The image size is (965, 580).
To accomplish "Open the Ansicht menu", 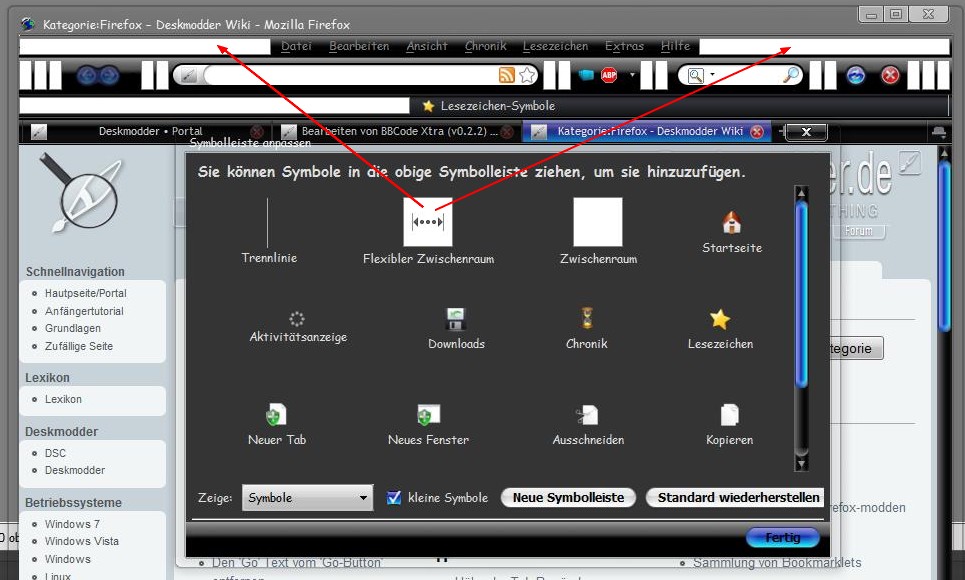I will coord(426,46).
